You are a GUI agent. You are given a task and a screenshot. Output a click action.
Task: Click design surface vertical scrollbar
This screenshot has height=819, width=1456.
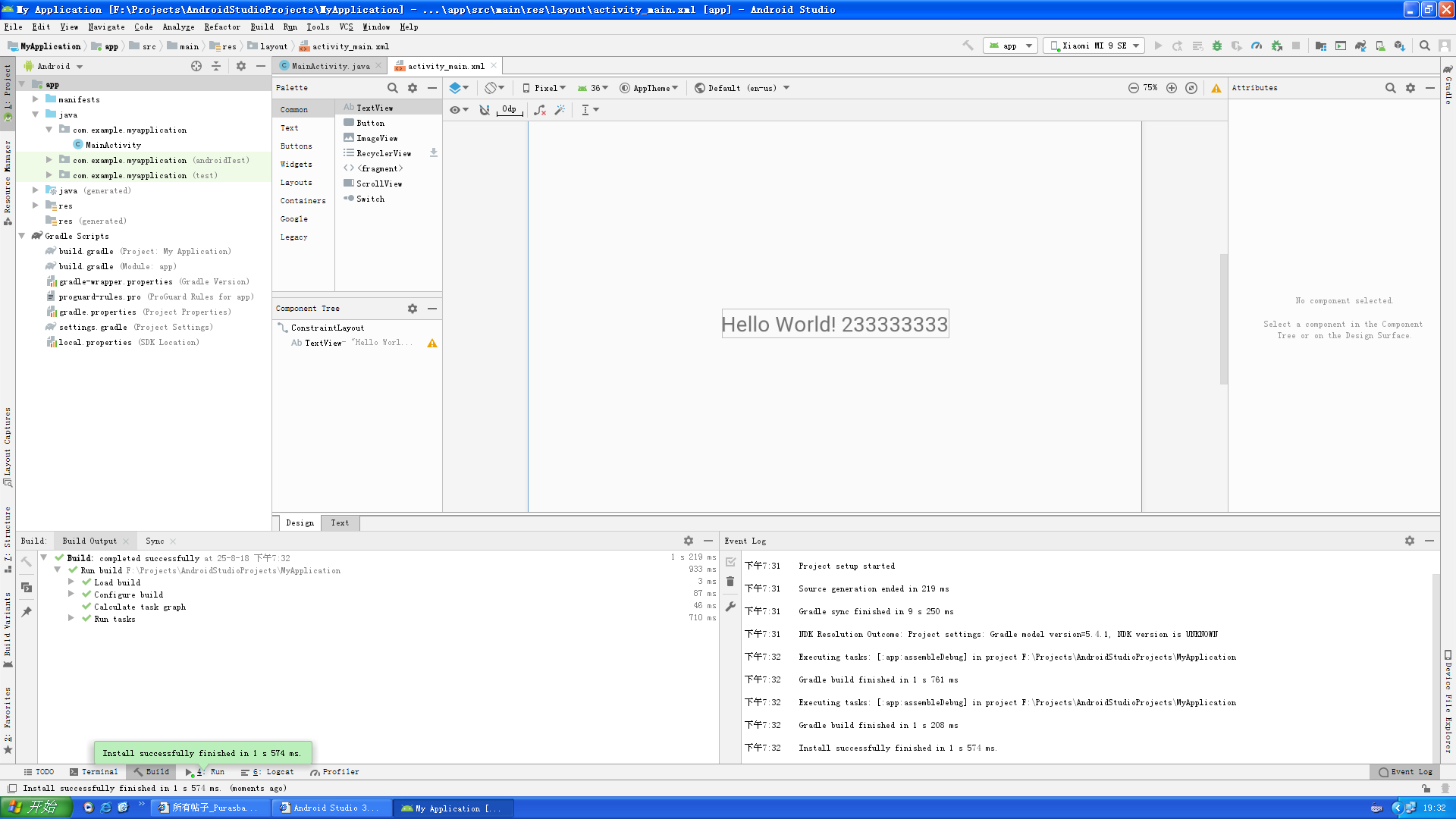(1223, 318)
